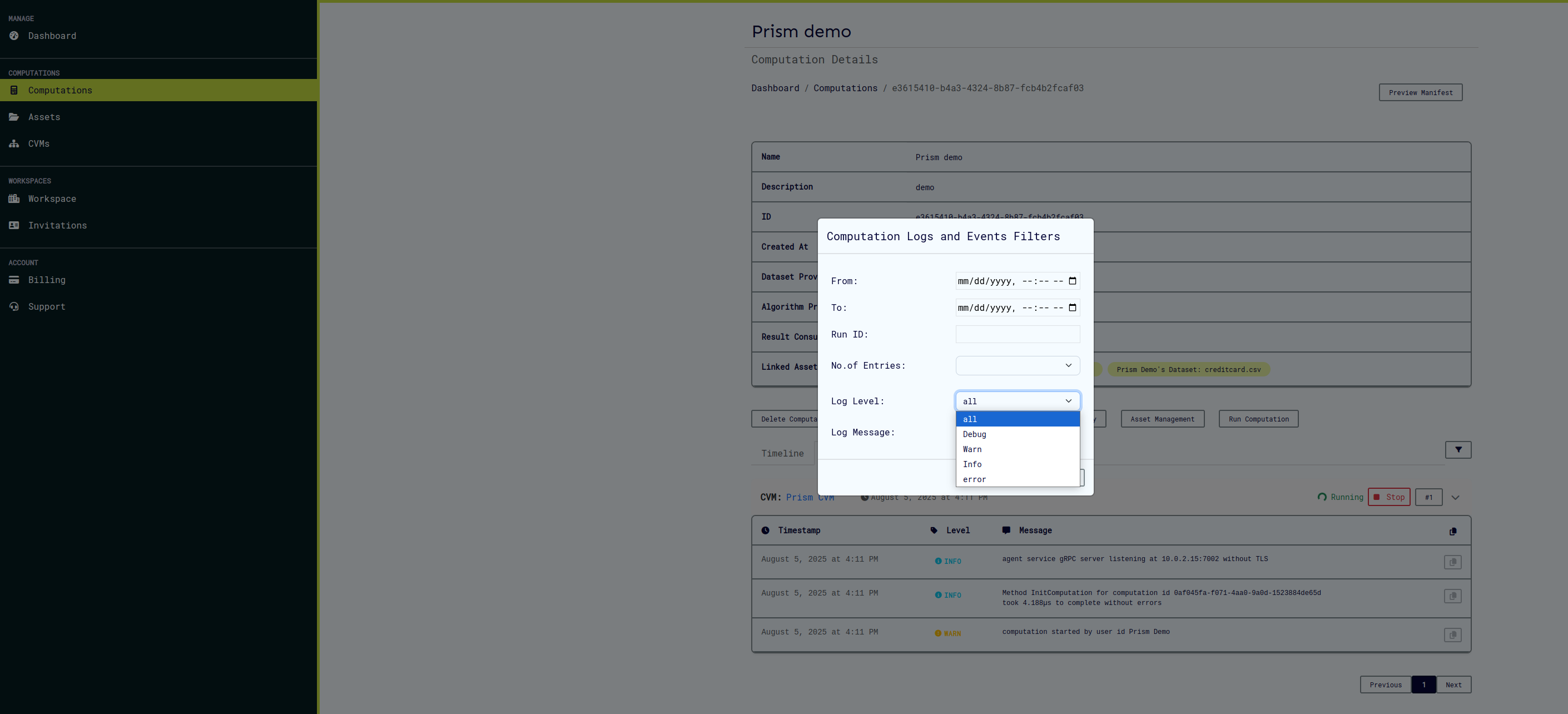
Task: Open Billing in the sidebar
Action: pyautogui.click(x=158, y=280)
